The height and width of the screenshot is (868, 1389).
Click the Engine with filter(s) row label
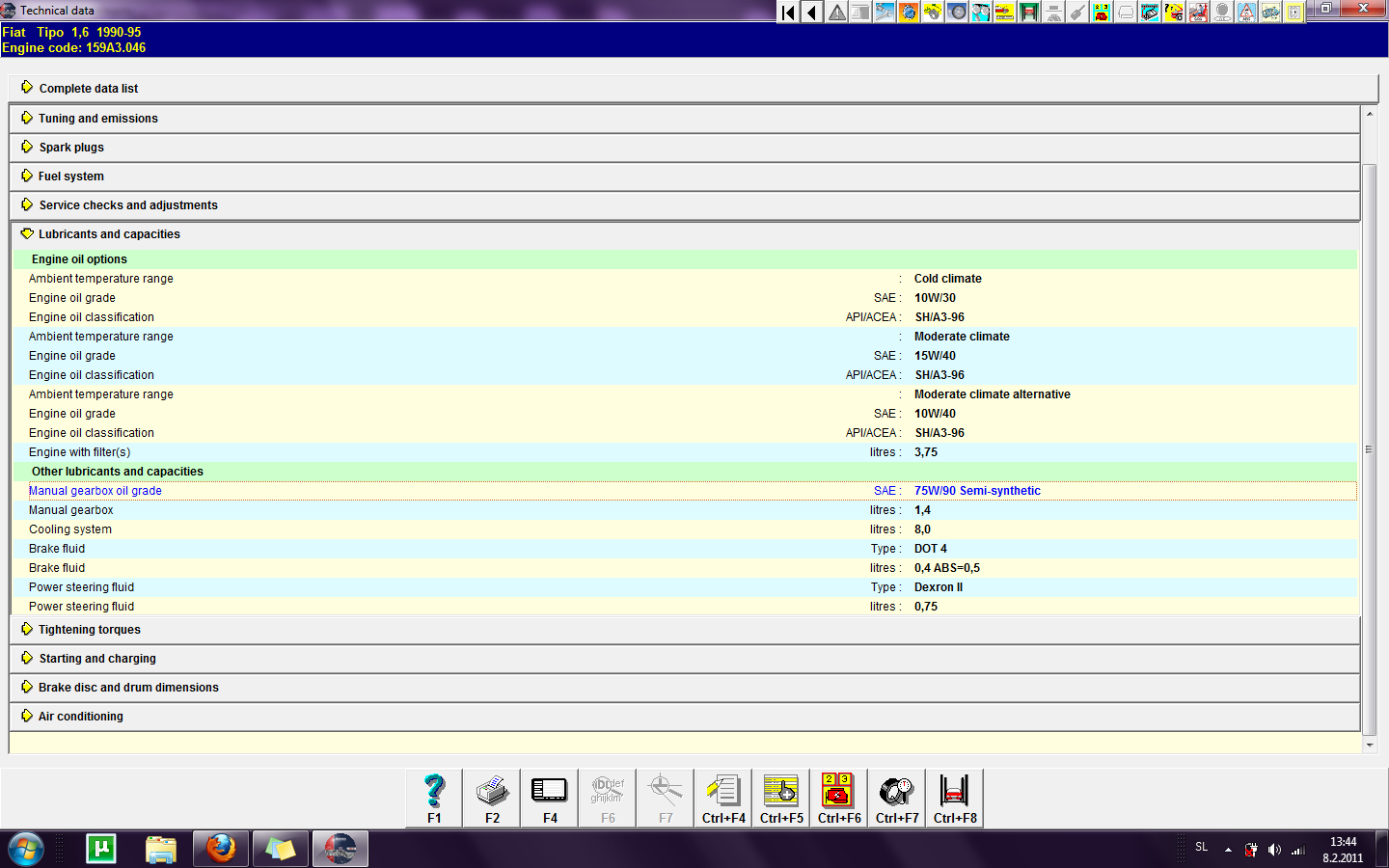tap(79, 452)
